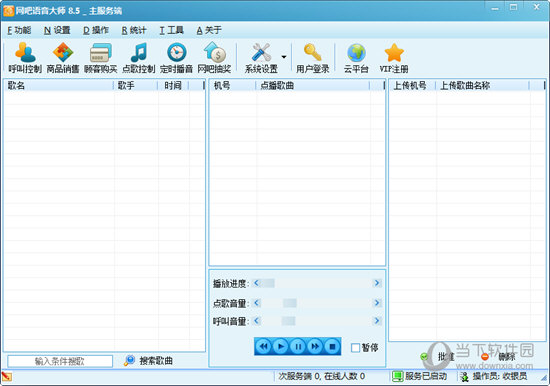Decrease 点歌音量 with left arrow
The height and width of the screenshot is (386, 550).
click(256, 303)
